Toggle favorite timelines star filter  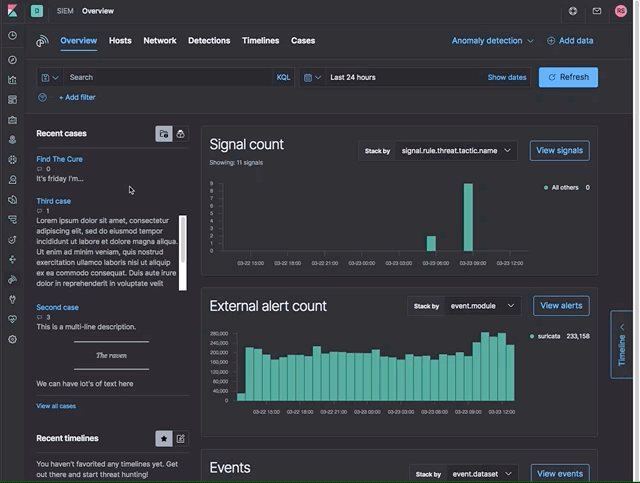point(164,439)
